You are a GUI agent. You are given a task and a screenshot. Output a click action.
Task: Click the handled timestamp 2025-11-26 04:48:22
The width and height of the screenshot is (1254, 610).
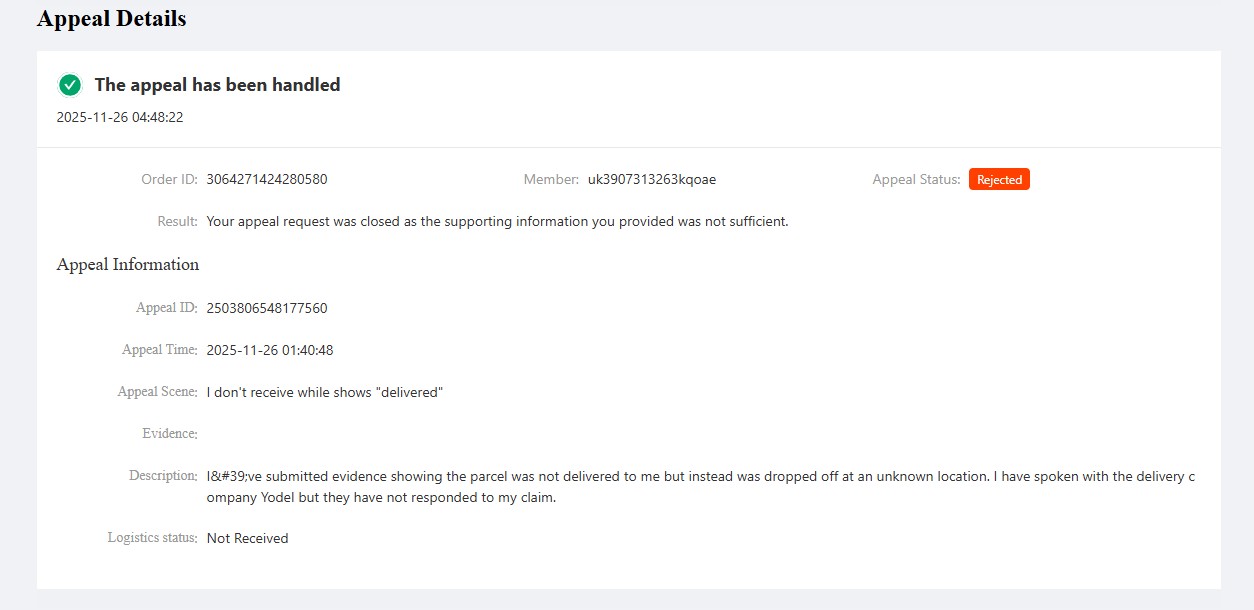click(120, 117)
